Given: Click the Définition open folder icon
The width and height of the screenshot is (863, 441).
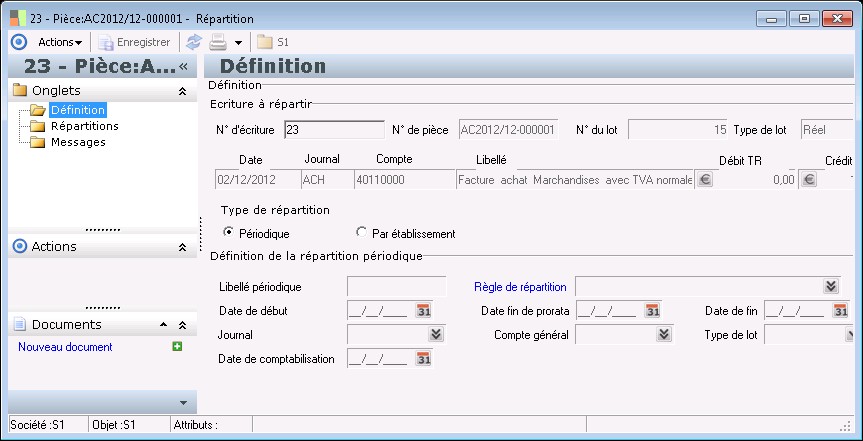Looking at the screenshot, I should point(37,110).
